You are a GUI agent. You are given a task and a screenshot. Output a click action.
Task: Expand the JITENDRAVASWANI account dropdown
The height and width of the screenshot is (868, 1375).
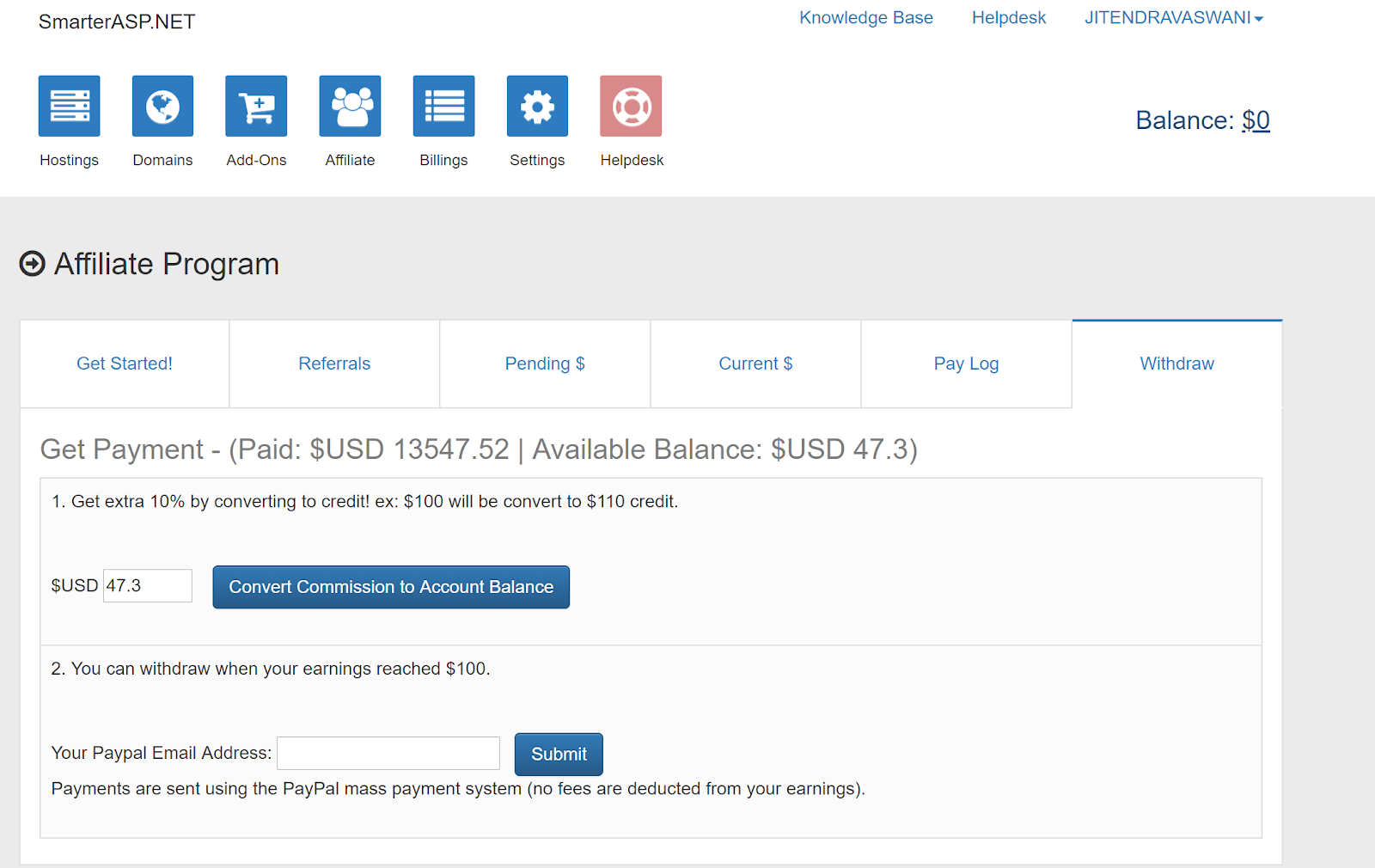(x=1174, y=18)
